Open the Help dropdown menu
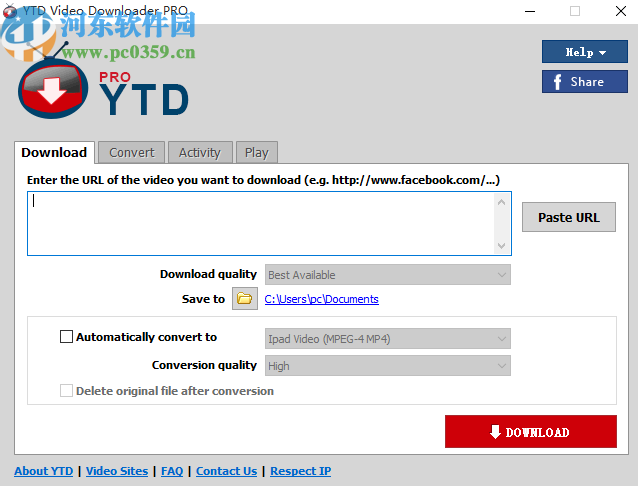Viewport: 638px width, 486px height. click(x=584, y=52)
